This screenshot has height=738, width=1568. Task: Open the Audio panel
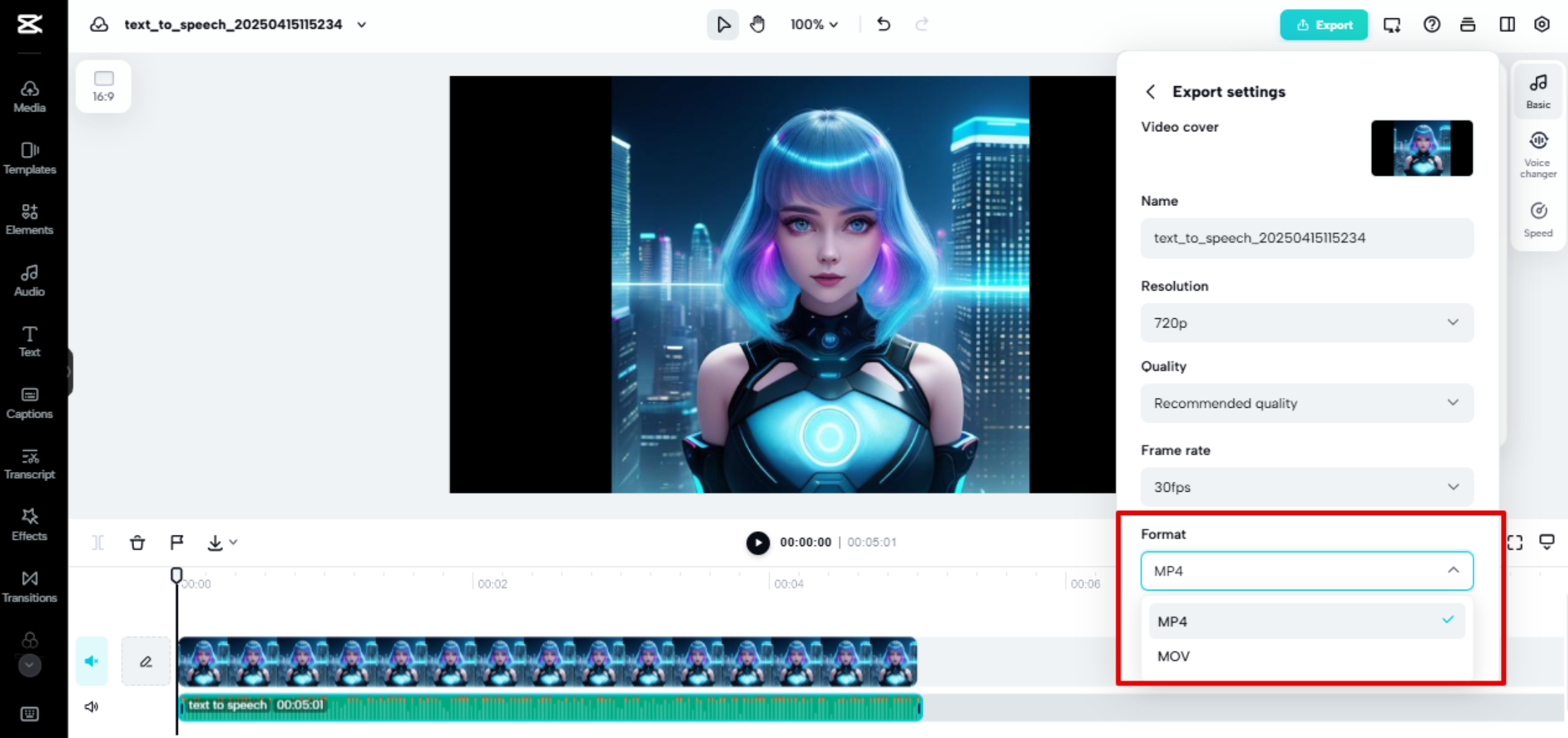30,280
